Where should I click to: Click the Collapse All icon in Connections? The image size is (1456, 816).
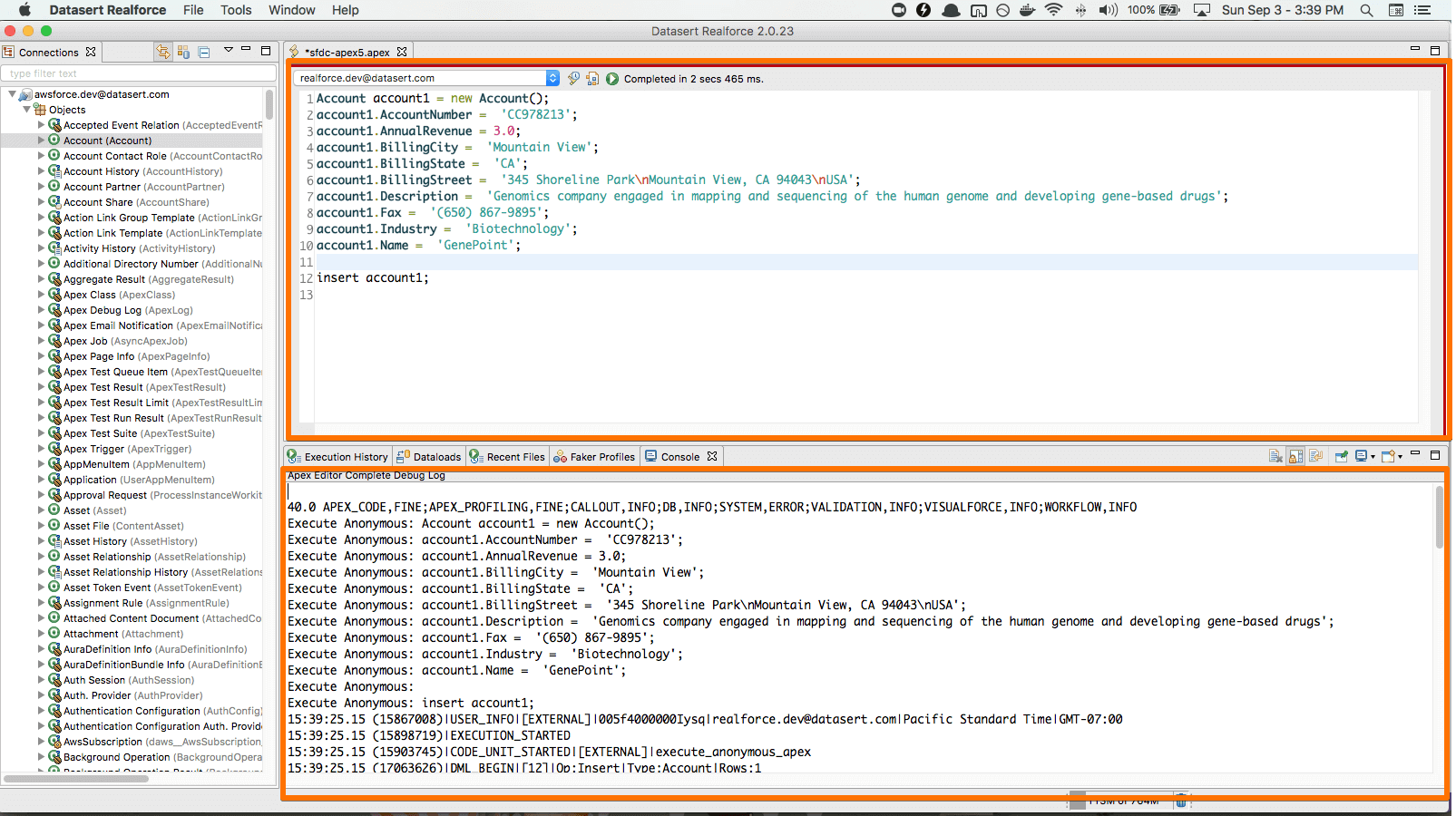coord(204,52)
